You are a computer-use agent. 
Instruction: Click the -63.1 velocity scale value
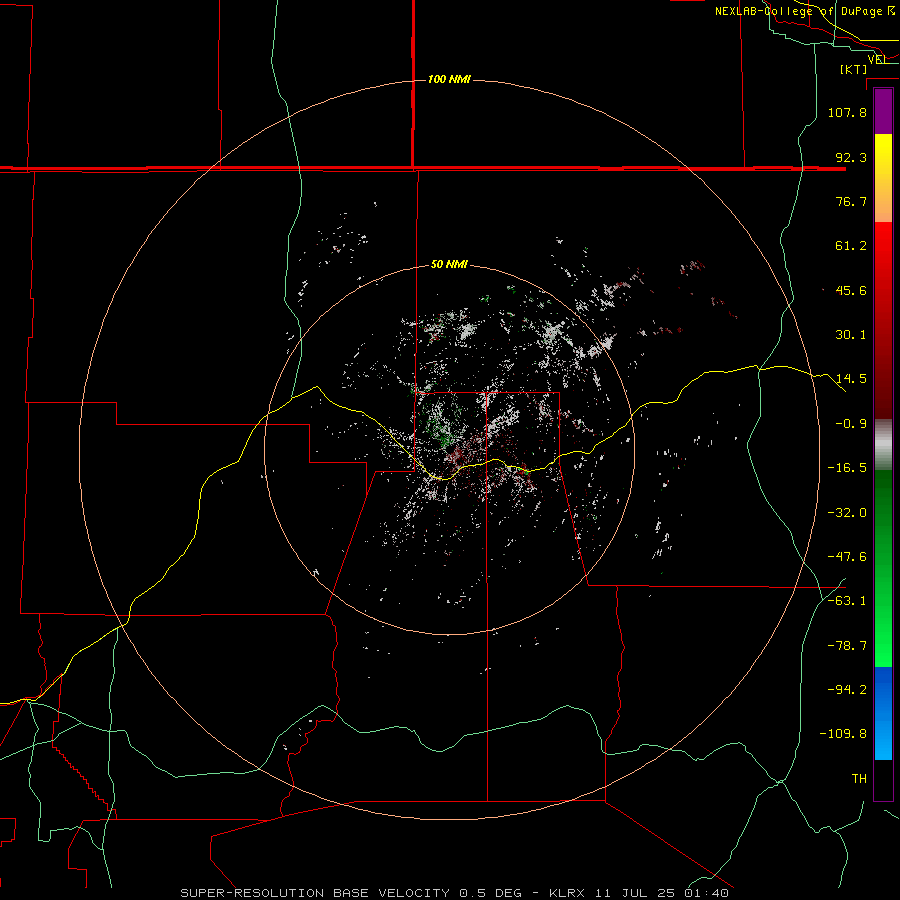click(847, 601)
